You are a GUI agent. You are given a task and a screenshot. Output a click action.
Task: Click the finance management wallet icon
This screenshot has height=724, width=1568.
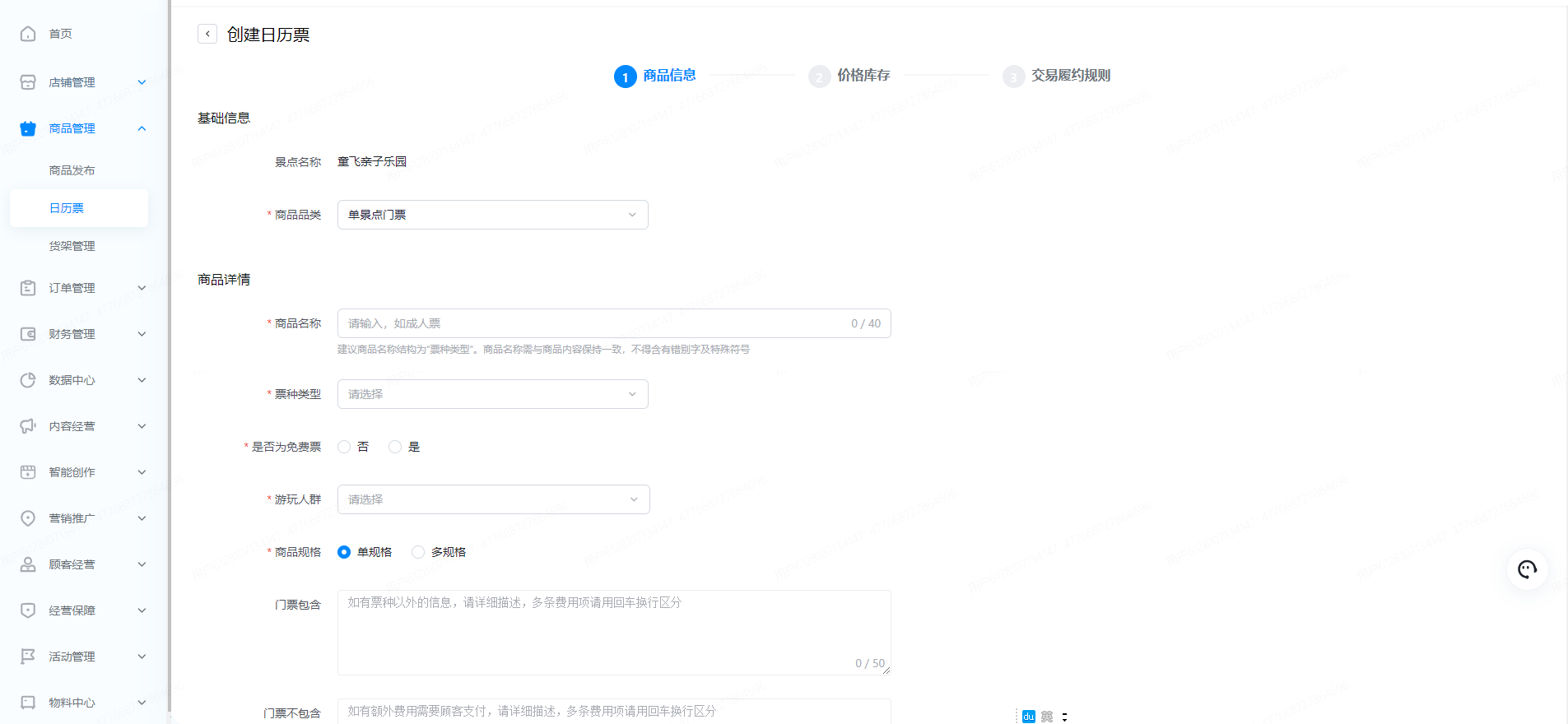28,334
